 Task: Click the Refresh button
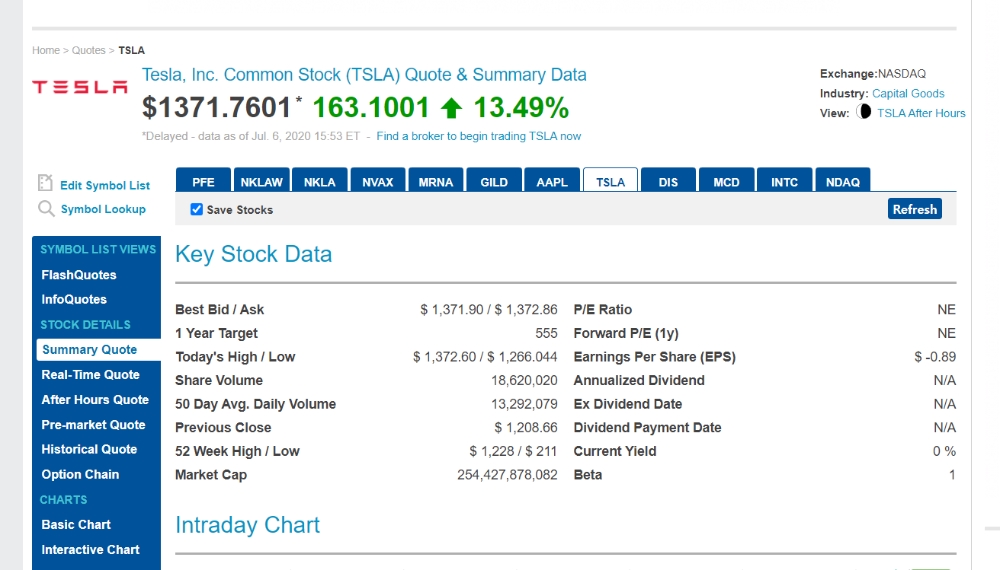(x=915, y=209)
